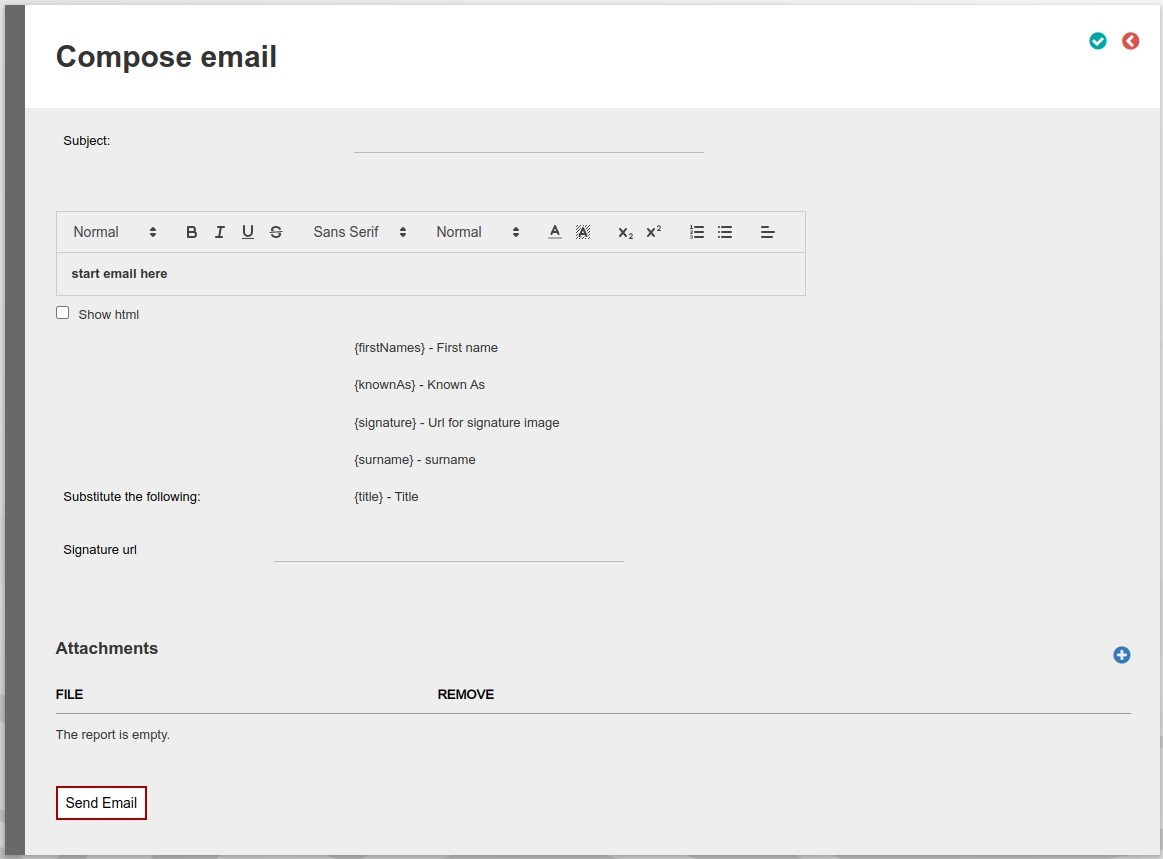Open the Normal font size dropdown
Screen dimensions: 1163x859
click(x=478, y=232)
